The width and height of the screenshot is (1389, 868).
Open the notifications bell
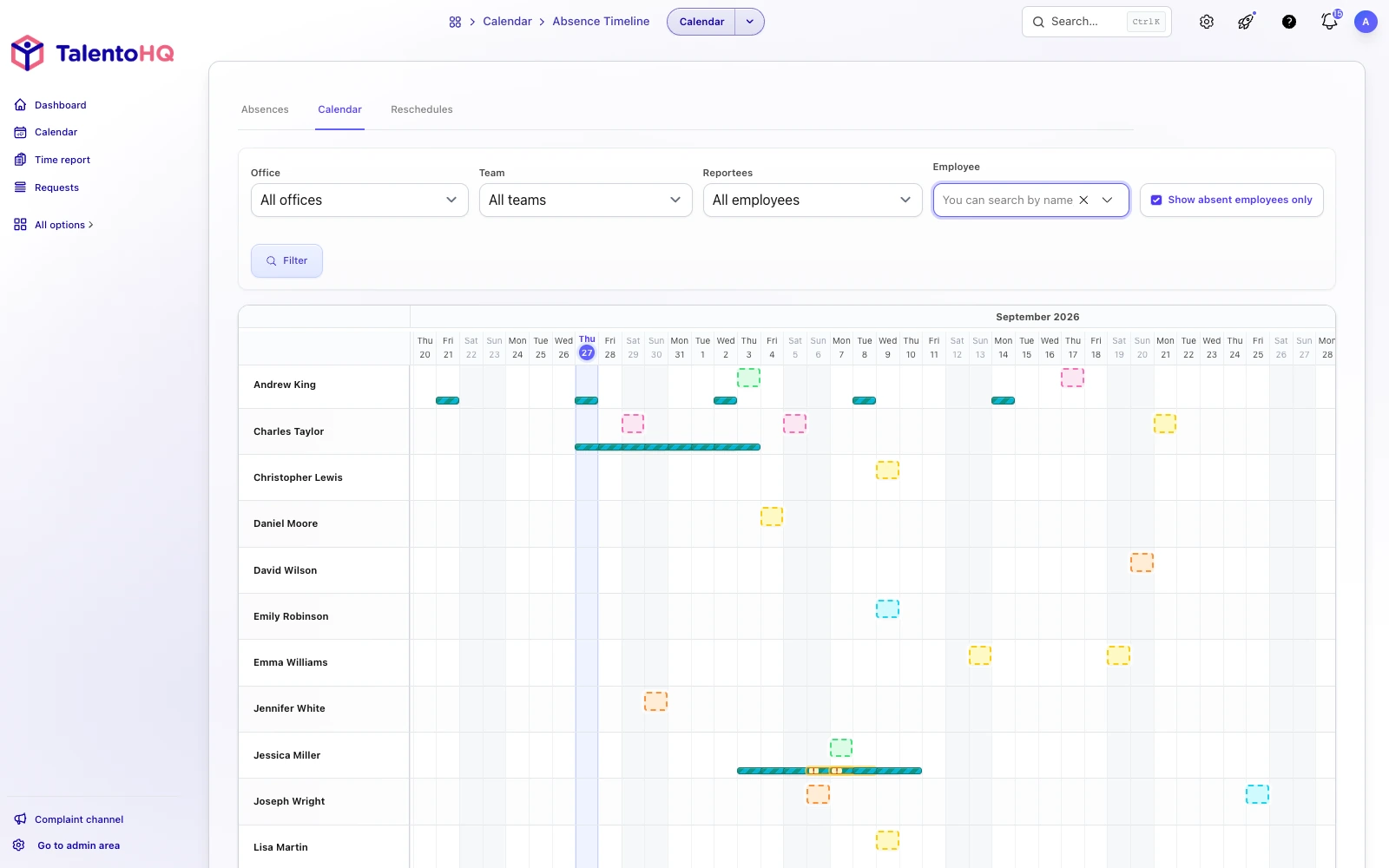click(x=1329, y=22)
